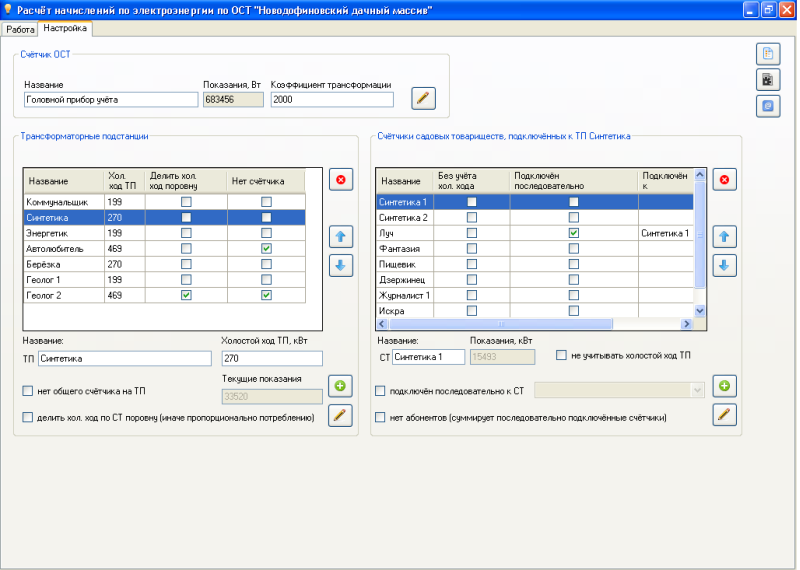Move selected garden meter up
This screenshot has width=800, height=570.
724,237
